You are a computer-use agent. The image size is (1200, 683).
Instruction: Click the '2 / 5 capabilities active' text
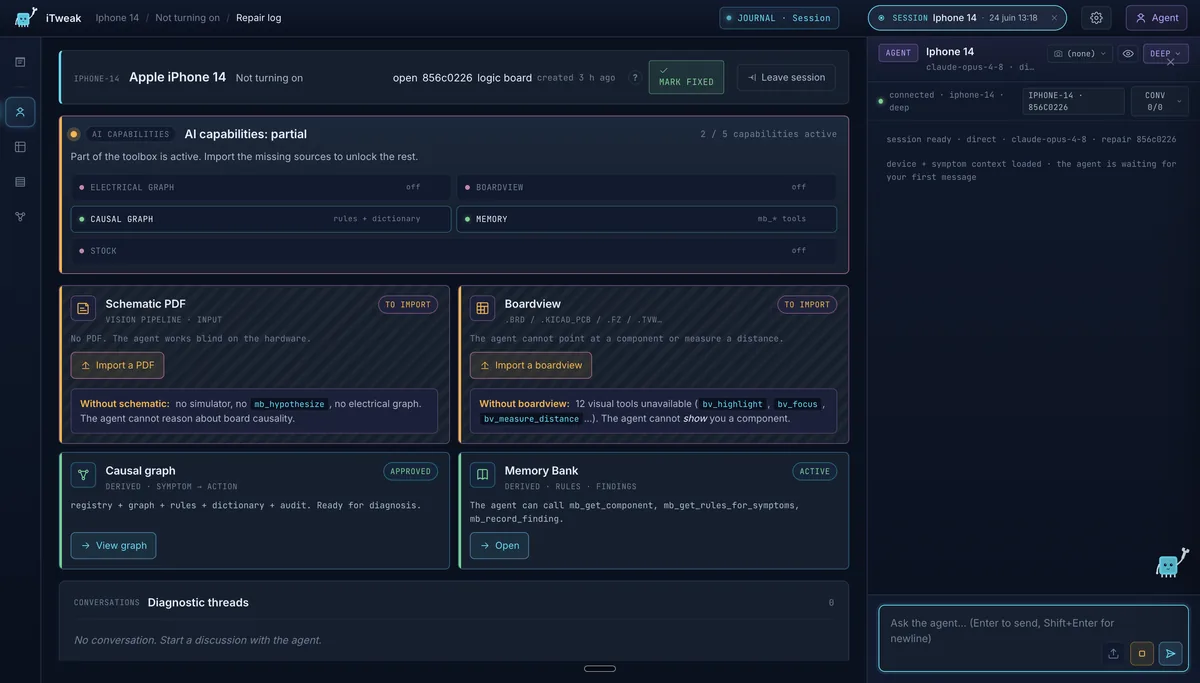pos(768,134)
